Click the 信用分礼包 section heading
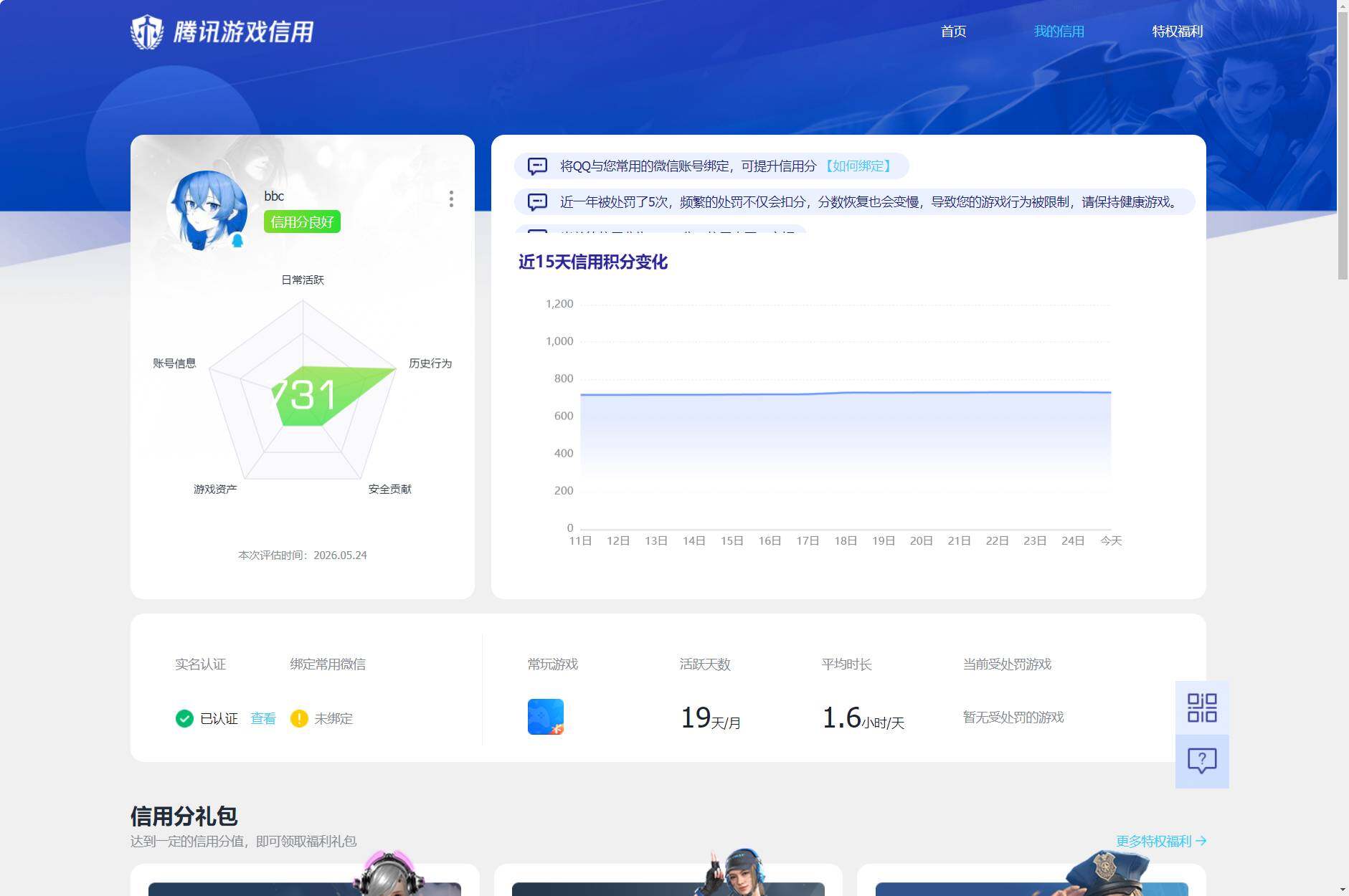The height and width of the screenshot is (896, 1349). [184, 816]
